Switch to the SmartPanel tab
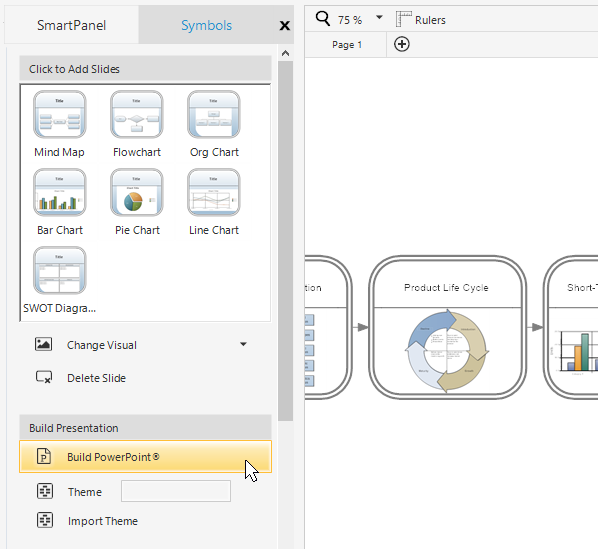This screenshot has height=549, width=598. tap(71, 25)
